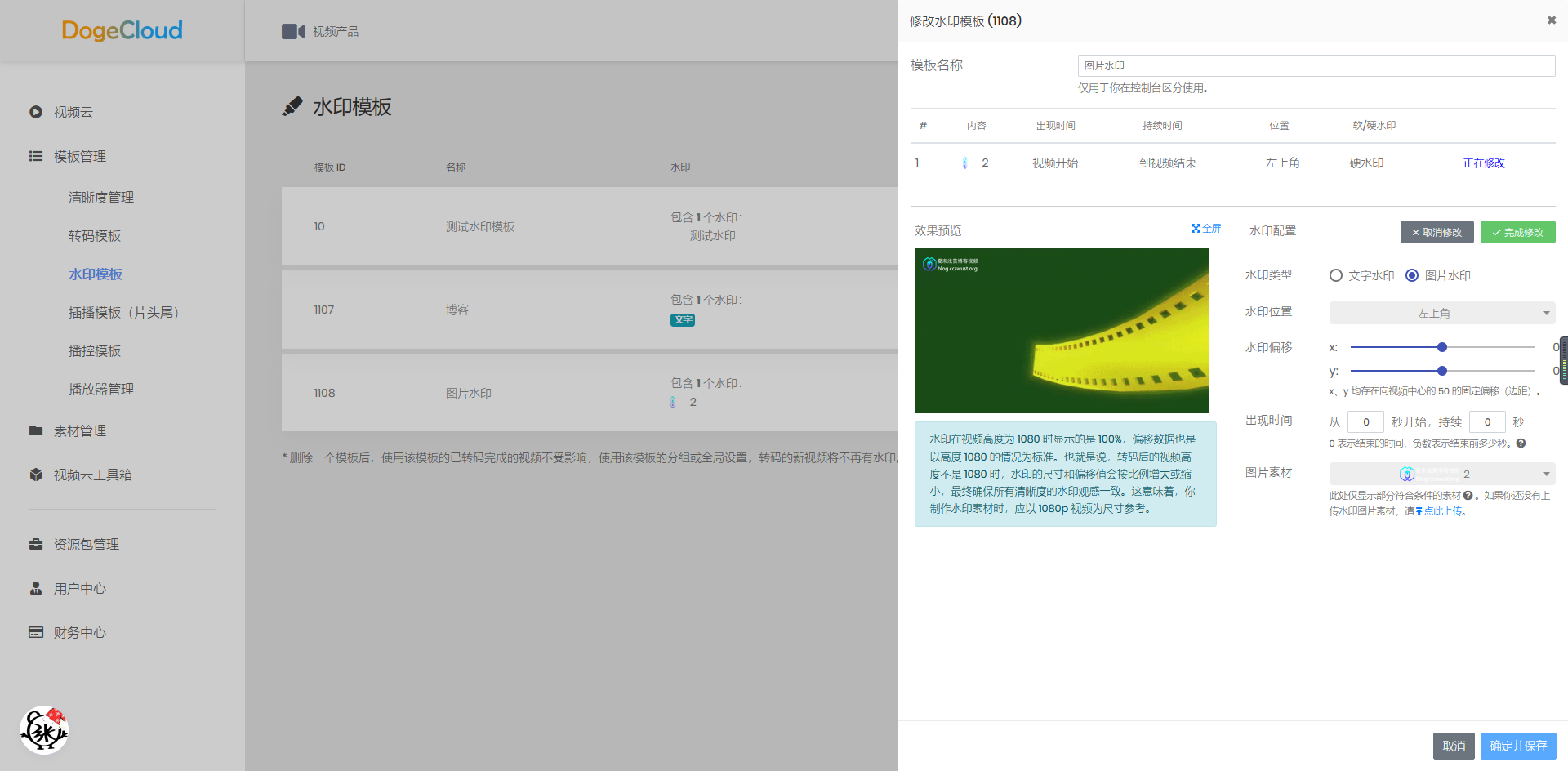Click the help icon after 负数表示结束前多少秒
The image size is (1568, 771).
[1521, 443]
